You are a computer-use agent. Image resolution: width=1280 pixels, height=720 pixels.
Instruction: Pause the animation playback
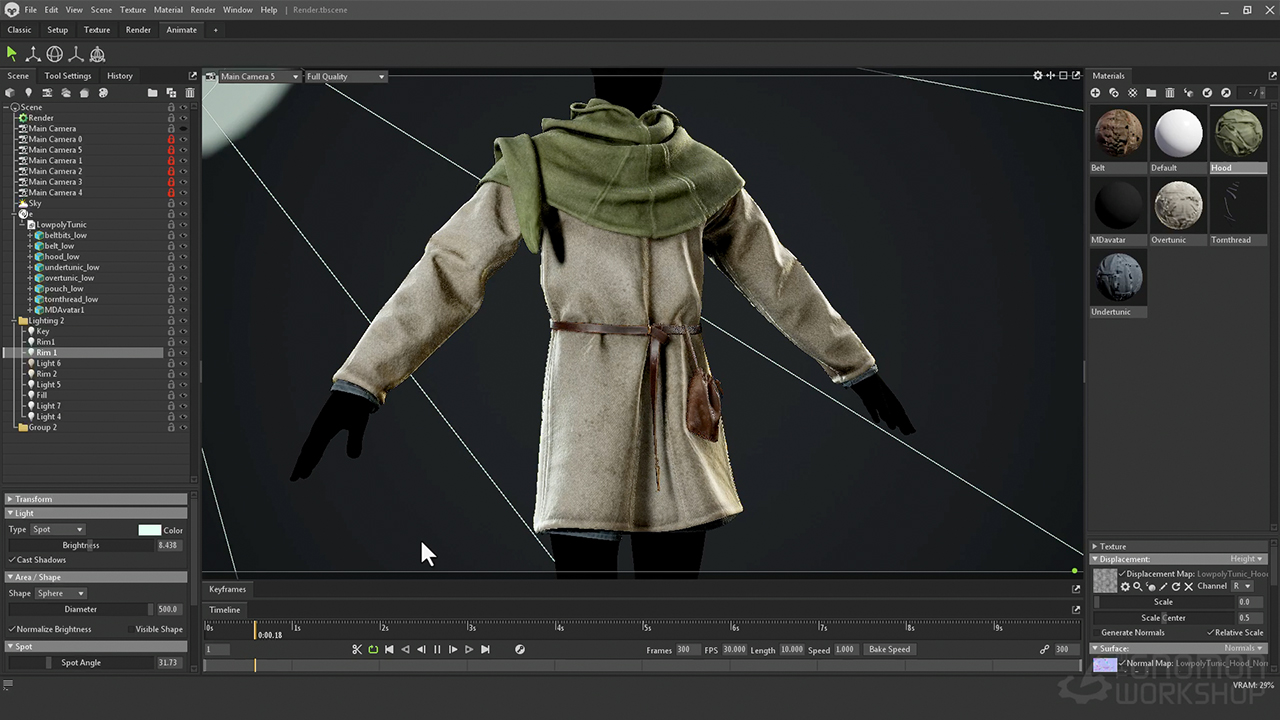[437, 650]
